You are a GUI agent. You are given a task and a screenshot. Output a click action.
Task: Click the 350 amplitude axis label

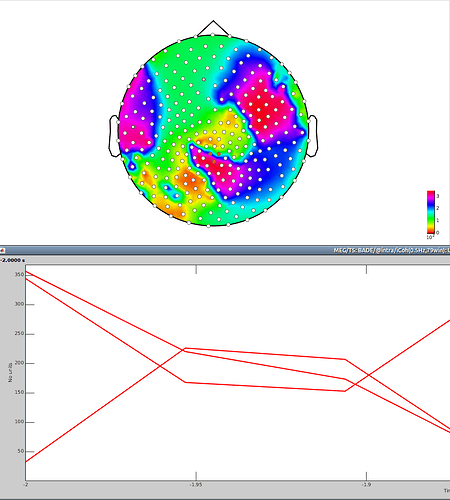(x=19, y=275)
